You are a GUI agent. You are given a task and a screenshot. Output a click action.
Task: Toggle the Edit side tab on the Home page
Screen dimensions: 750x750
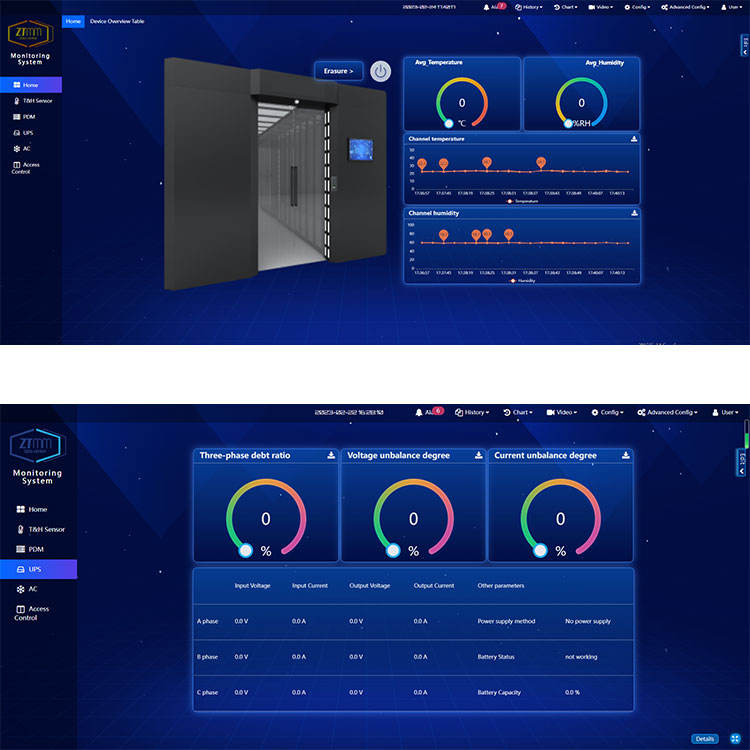(x=744, y=45)
